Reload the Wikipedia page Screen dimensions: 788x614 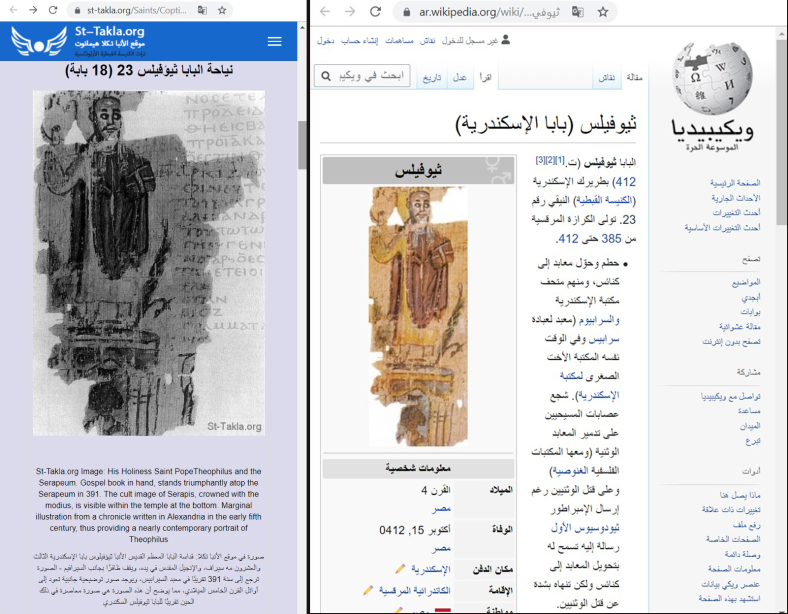(x=375, y=12)
